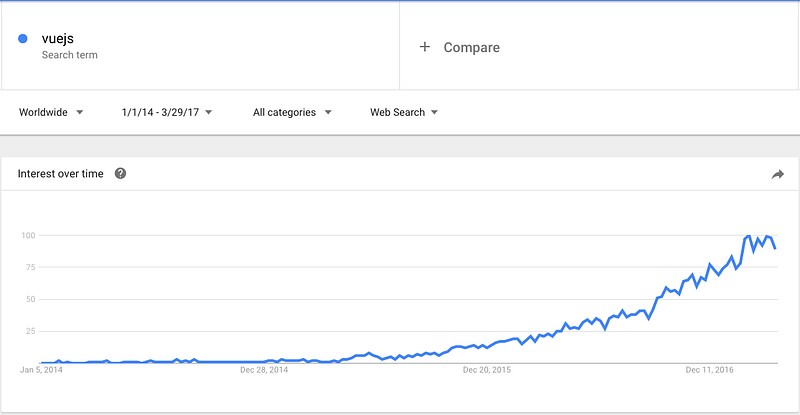Screen dimensions: 800x415
Task: Click the peak of the trend line
Action: (x=749, y=236)
